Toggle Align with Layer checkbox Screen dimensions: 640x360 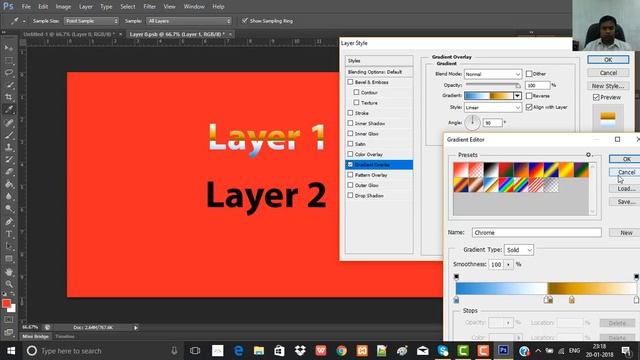[x=529, y=107]
